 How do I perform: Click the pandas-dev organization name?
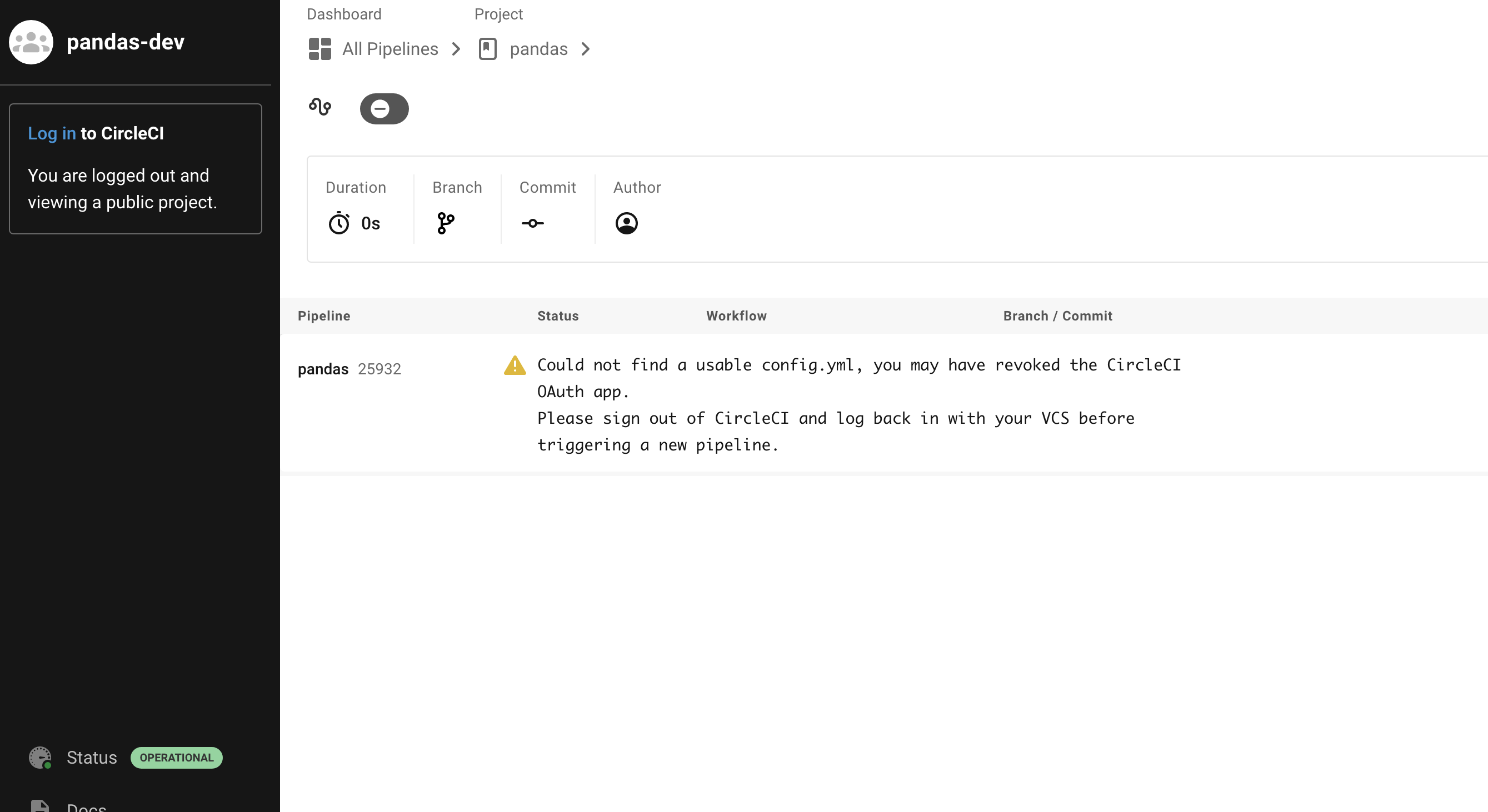coord(126,42)
